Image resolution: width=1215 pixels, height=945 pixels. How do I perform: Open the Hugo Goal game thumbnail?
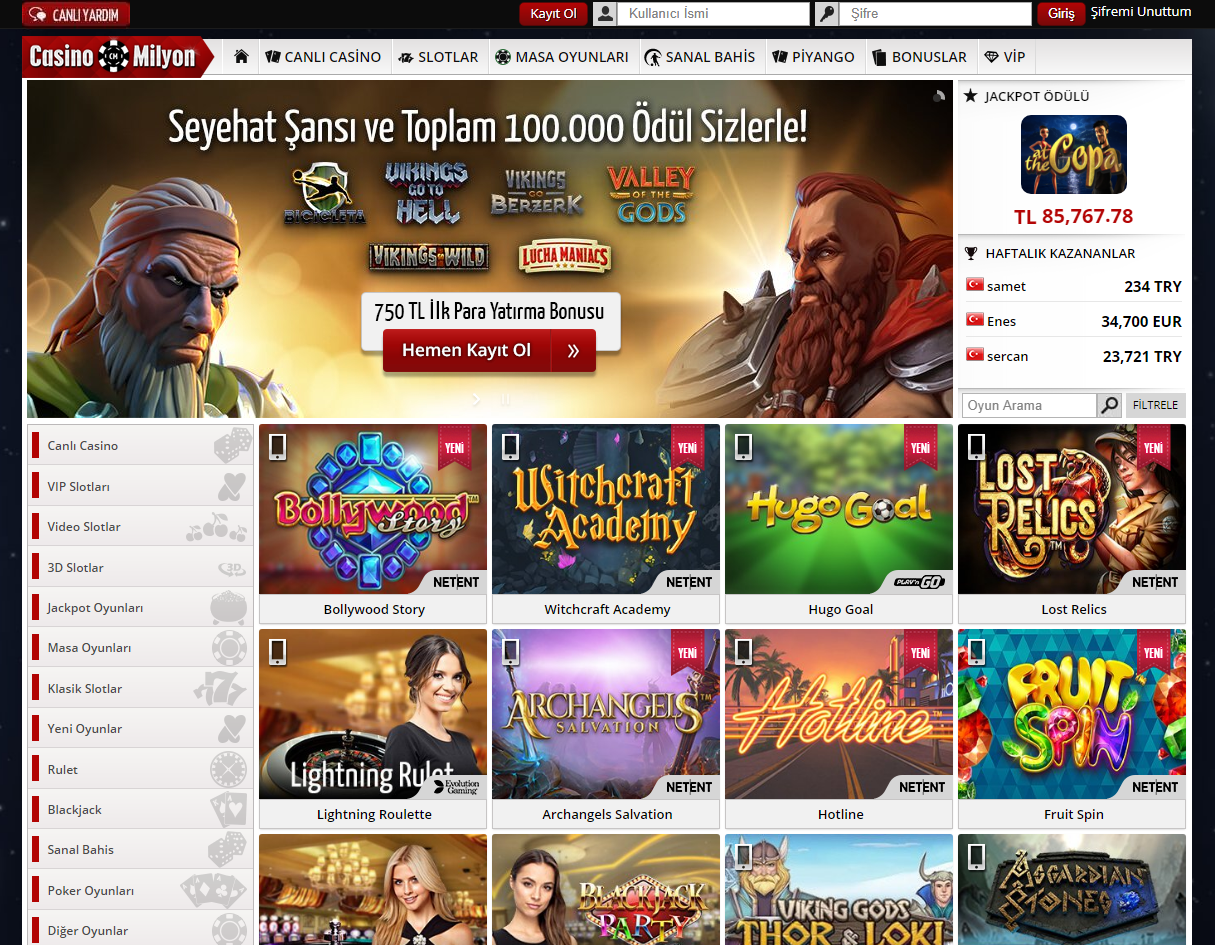(839, 509)
